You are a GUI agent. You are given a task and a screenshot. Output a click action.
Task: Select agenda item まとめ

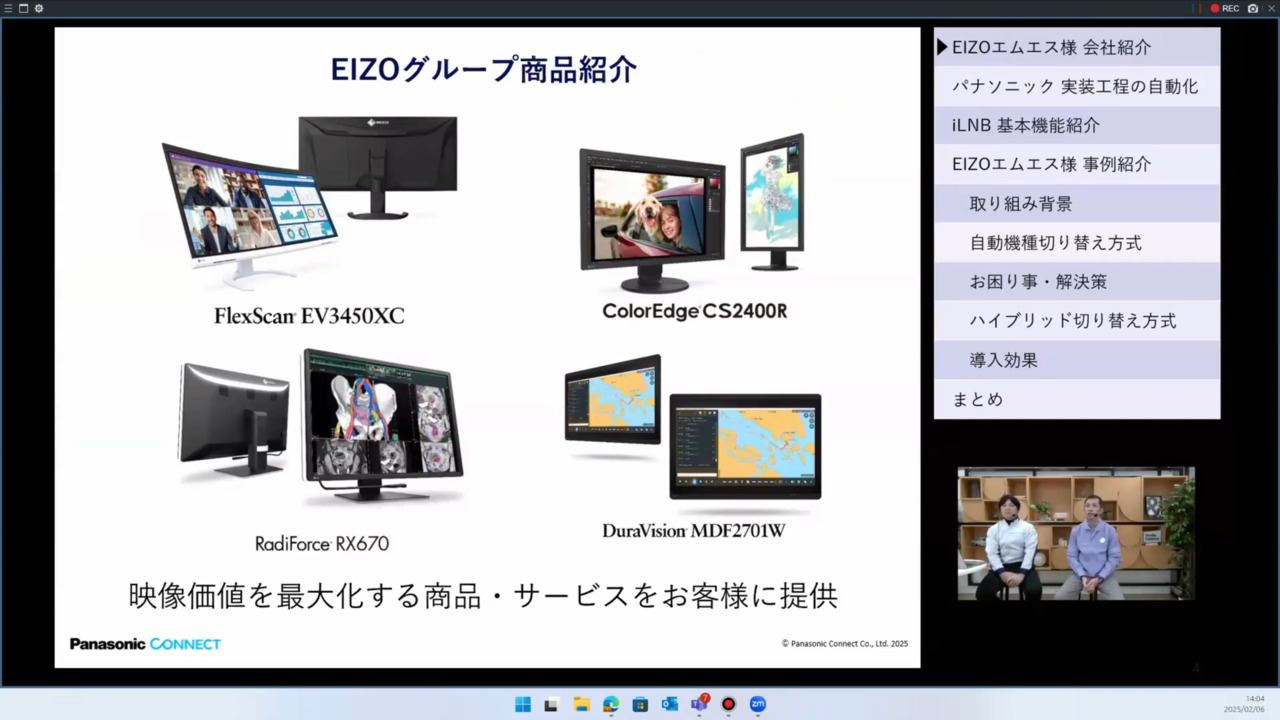tap(1077, 399)
